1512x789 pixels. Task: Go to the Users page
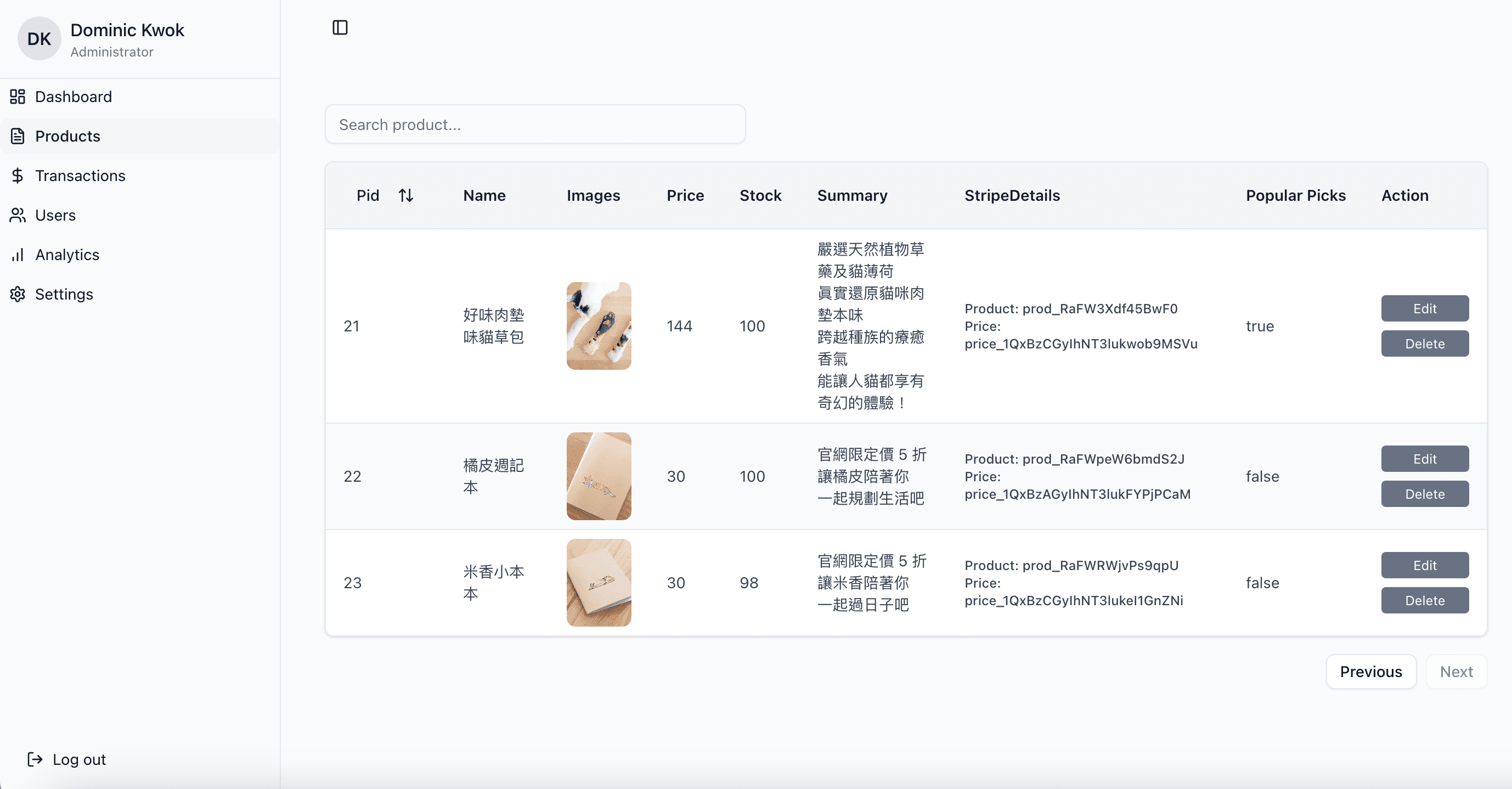tap(56, 215)
